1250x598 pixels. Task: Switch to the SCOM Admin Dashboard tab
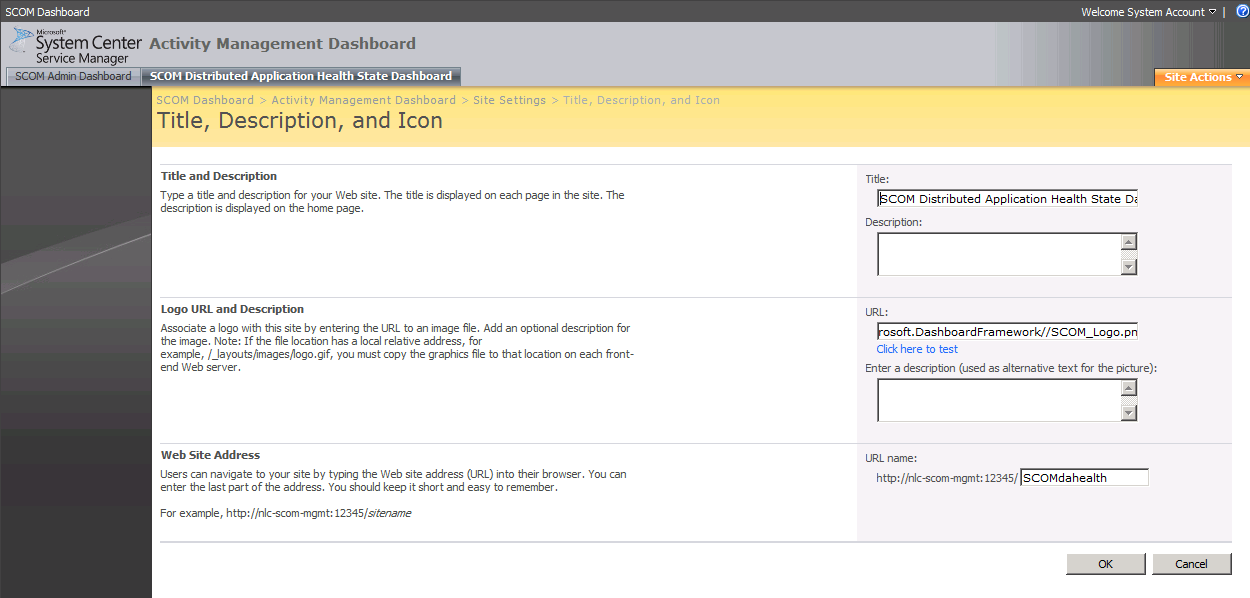click(x=72, y=76)
